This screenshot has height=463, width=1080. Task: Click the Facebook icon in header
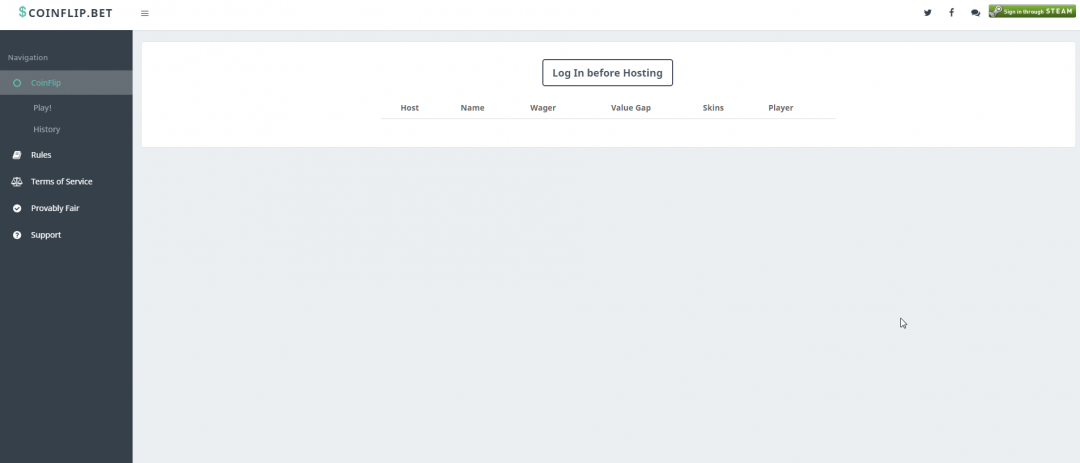pyautogui.click(x=951, y=13)
